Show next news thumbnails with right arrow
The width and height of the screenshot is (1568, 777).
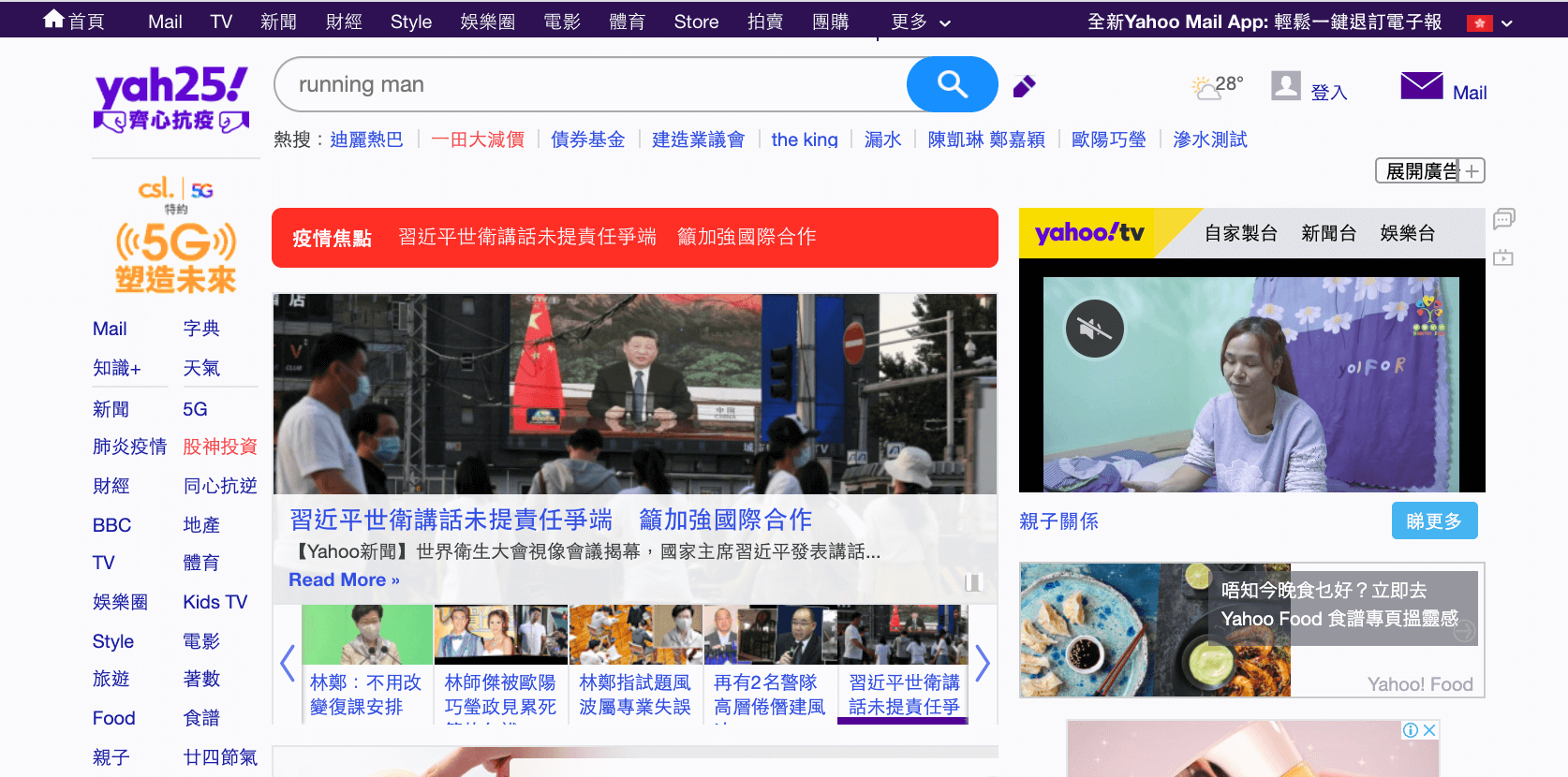pyautogui.click(x=983, y=663)
